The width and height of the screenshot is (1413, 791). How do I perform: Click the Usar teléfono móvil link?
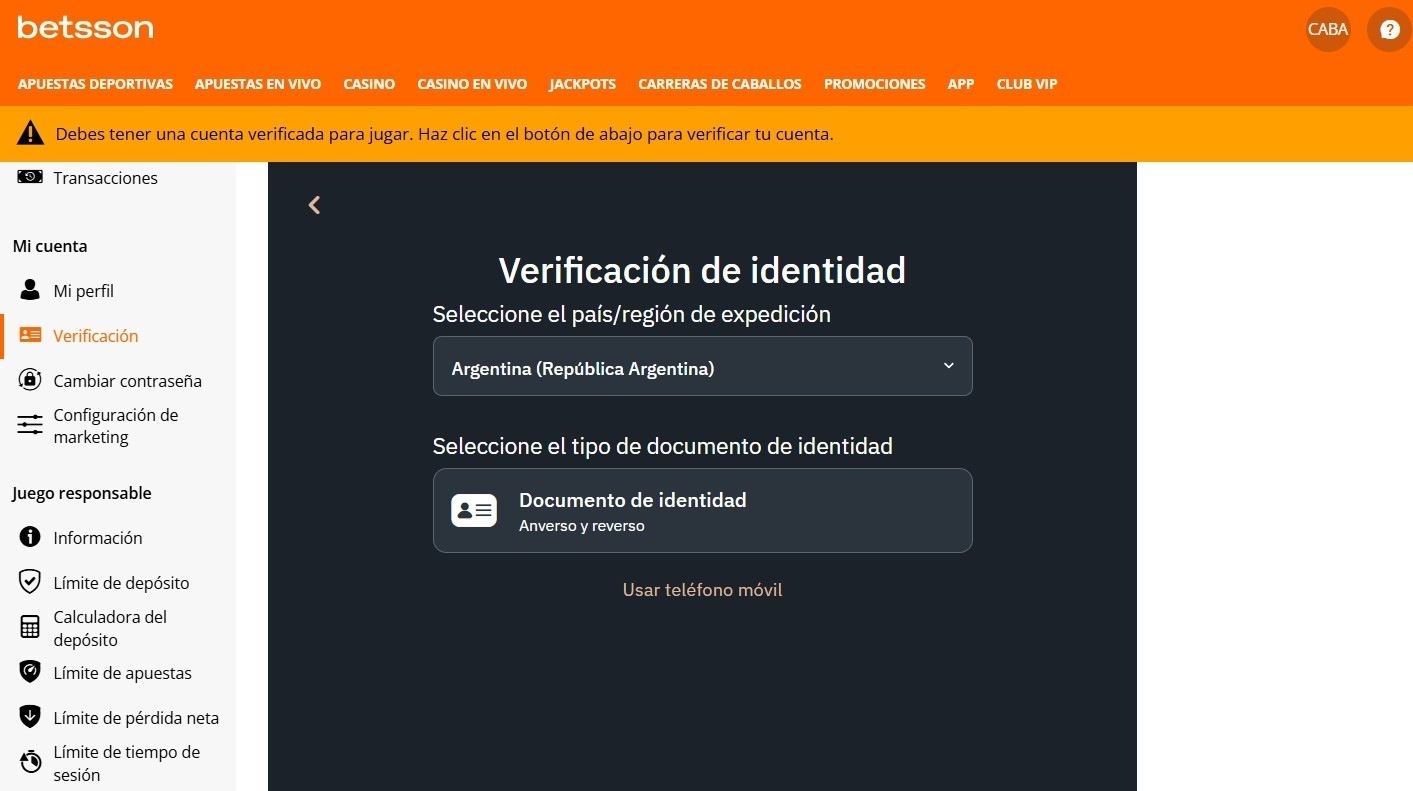pos(702,589)
